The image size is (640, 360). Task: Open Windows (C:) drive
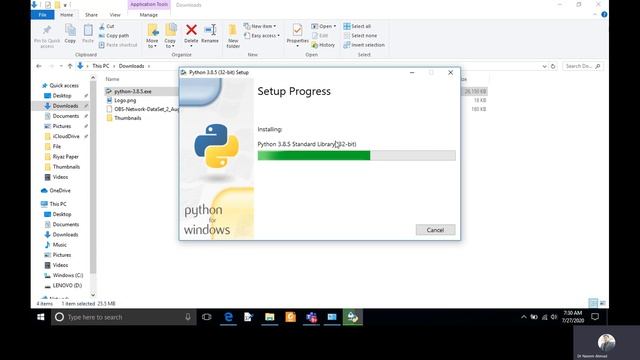(68, 276)
